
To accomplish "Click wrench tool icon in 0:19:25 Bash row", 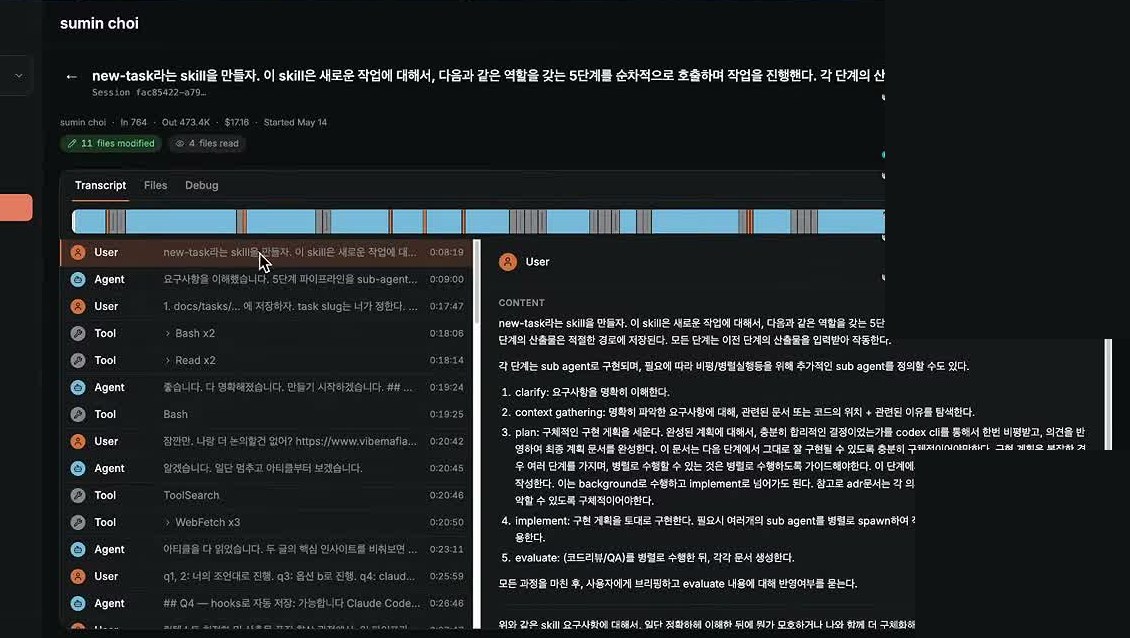I will click(x=78, y=415).
